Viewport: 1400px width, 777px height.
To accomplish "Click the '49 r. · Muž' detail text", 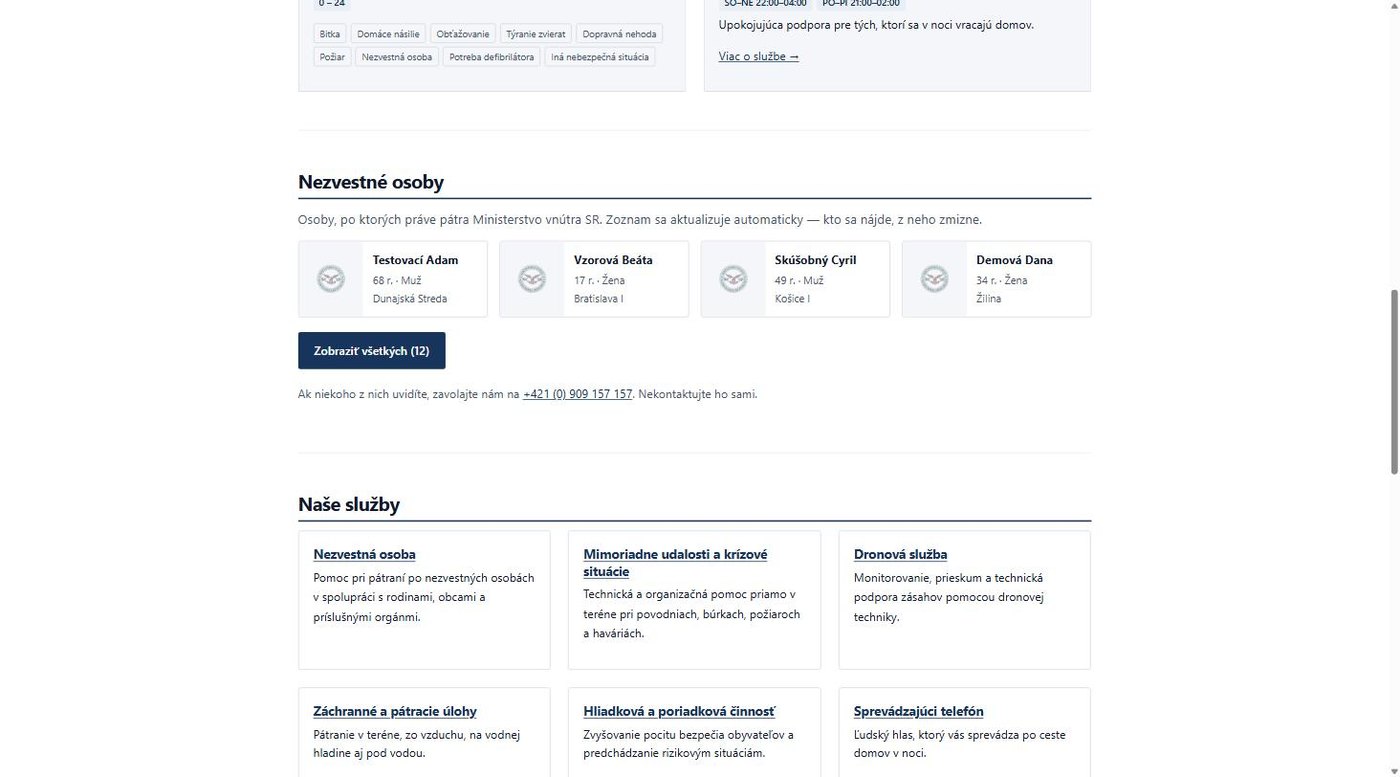I will [799, 280].
